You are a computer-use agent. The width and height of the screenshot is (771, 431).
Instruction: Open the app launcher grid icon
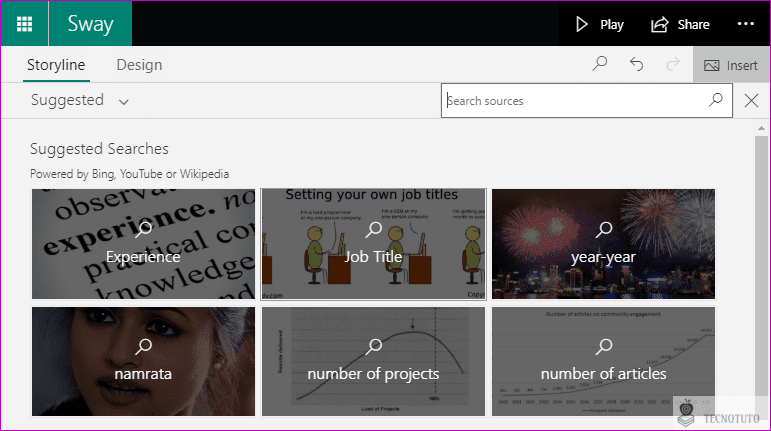(x=24, y=24)
